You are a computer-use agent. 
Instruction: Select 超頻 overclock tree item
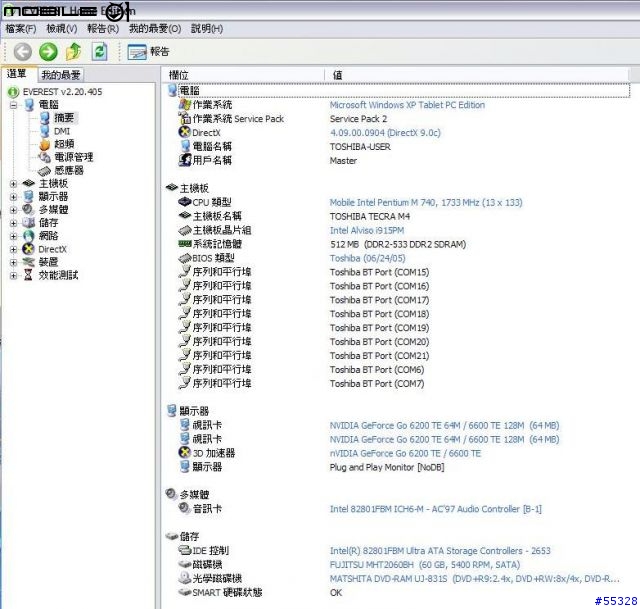point(64,144)
